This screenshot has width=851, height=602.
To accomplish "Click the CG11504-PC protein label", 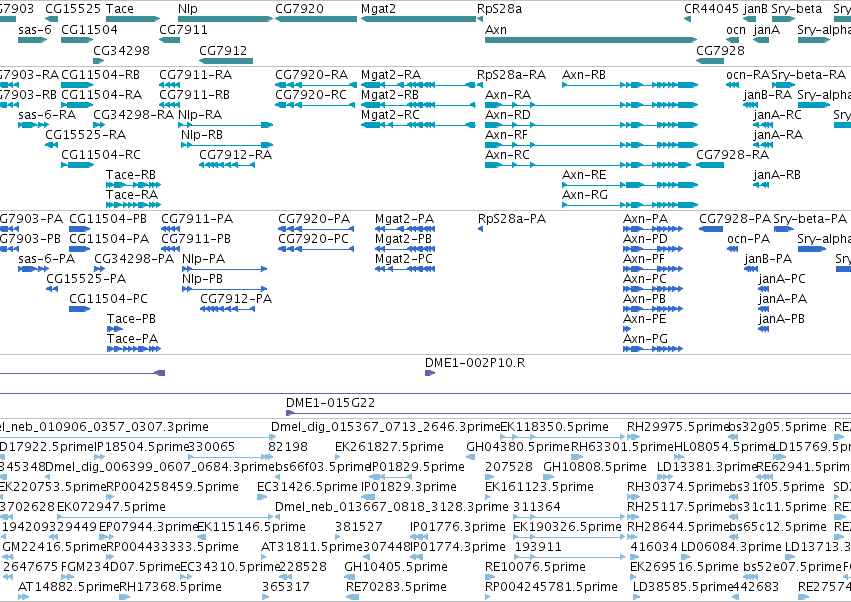I will point(108,299).
